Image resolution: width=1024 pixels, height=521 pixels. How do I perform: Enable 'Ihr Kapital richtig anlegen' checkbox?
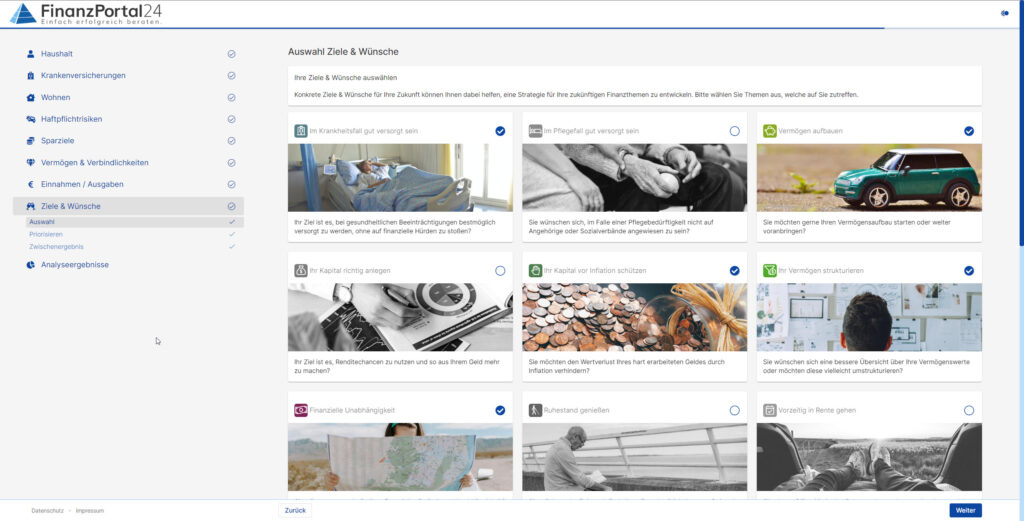(500, 271)
